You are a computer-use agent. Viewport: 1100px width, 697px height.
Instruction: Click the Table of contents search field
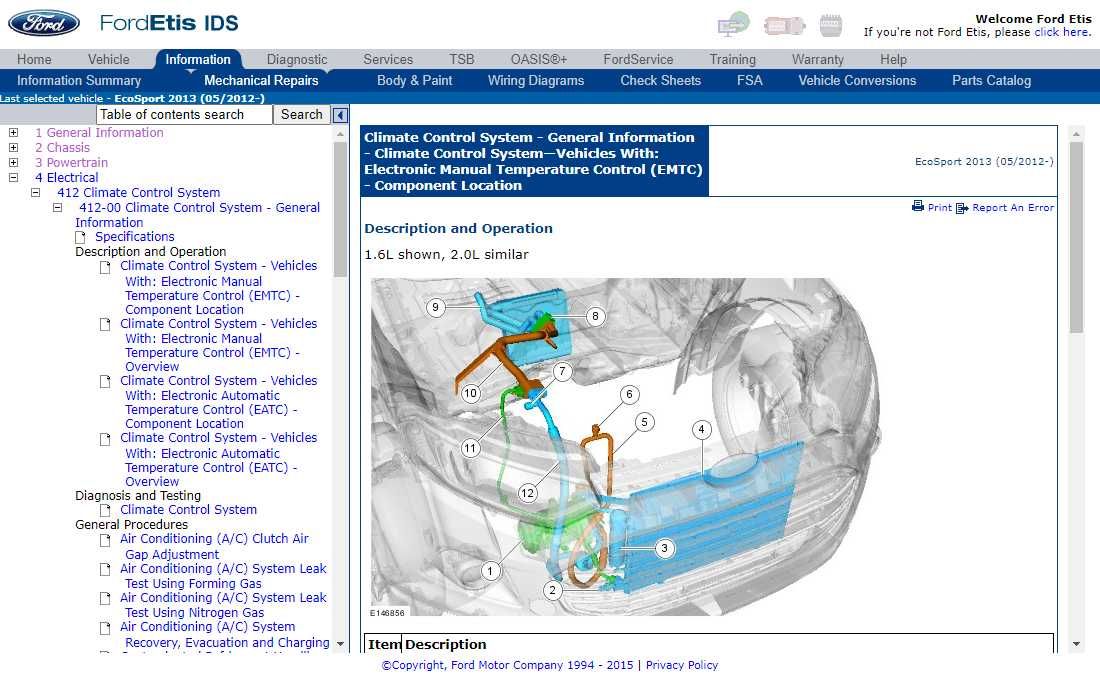184,114
